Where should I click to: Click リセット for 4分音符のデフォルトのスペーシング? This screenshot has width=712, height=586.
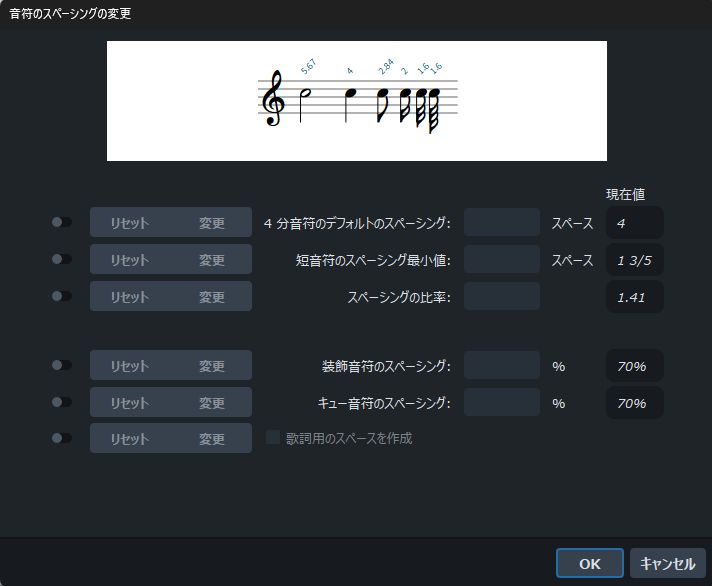click(130, 223)
